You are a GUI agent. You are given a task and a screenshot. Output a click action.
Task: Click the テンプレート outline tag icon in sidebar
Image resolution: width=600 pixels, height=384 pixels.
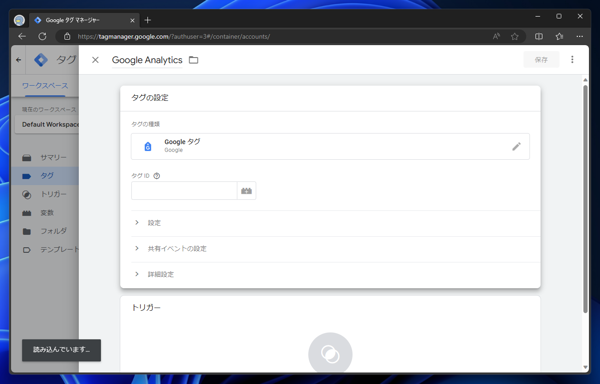click(x=26, y=250)
